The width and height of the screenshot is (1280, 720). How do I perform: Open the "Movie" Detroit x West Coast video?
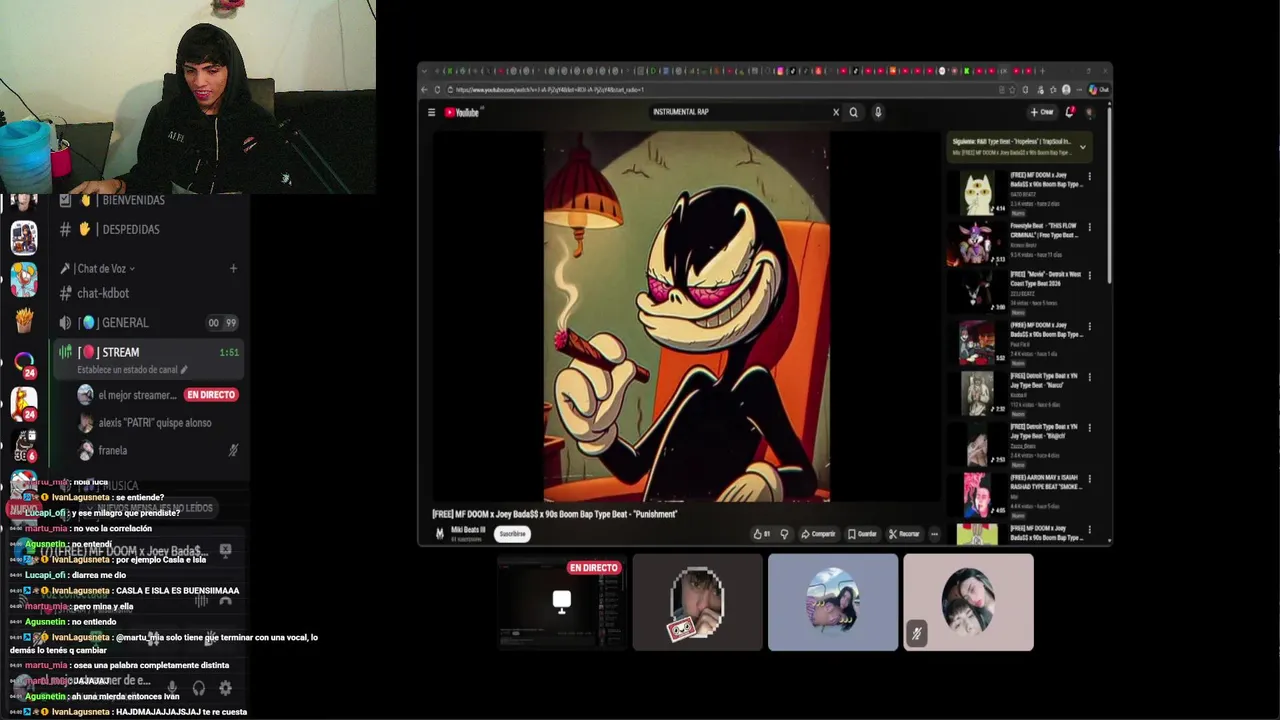(1045, 279)
